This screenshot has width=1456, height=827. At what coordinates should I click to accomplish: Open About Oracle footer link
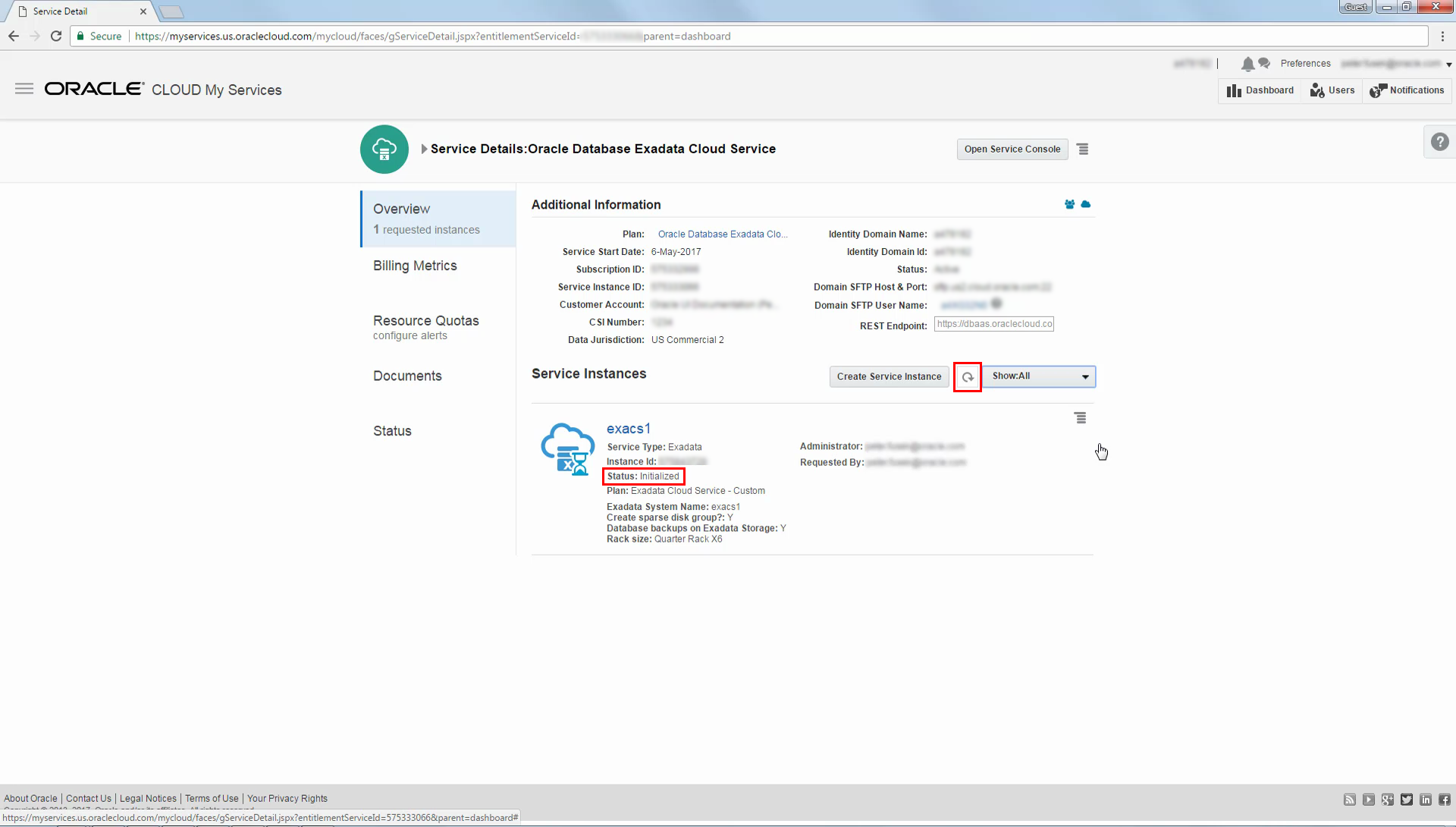pyautogui.click(x=30, y=799)
